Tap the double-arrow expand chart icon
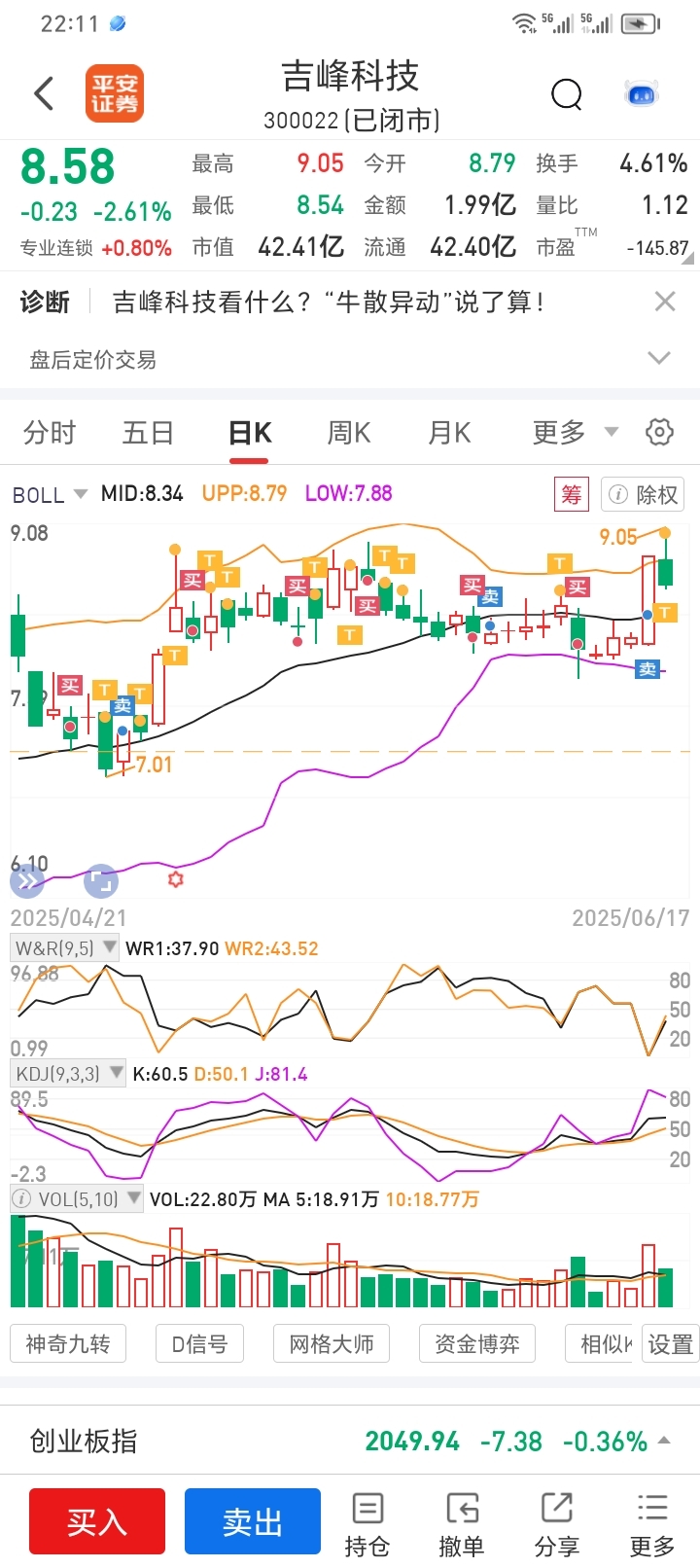This screenshot has height=1568, width=700. (x=27, y=881)
